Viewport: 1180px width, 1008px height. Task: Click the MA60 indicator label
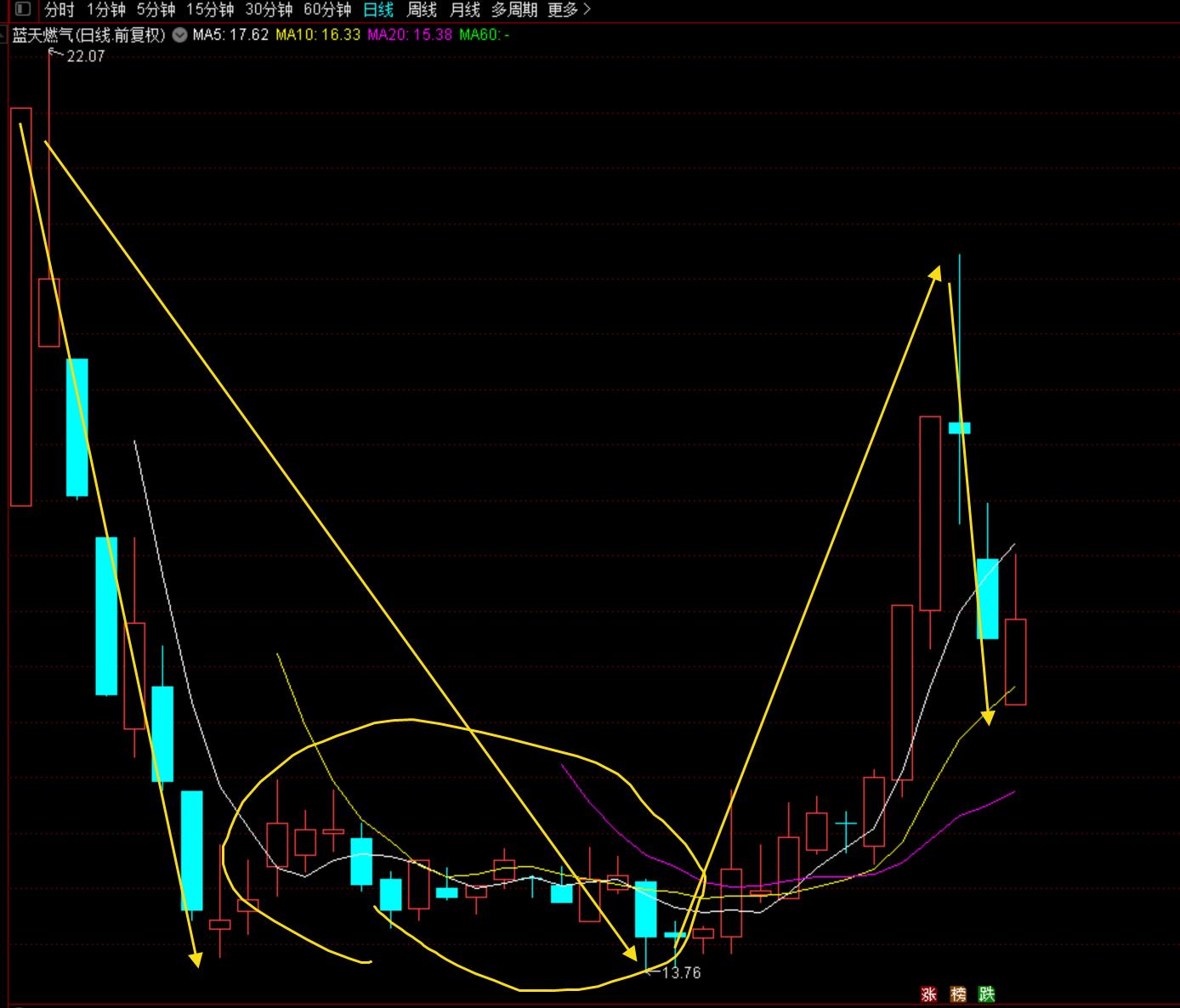point(485,35)
